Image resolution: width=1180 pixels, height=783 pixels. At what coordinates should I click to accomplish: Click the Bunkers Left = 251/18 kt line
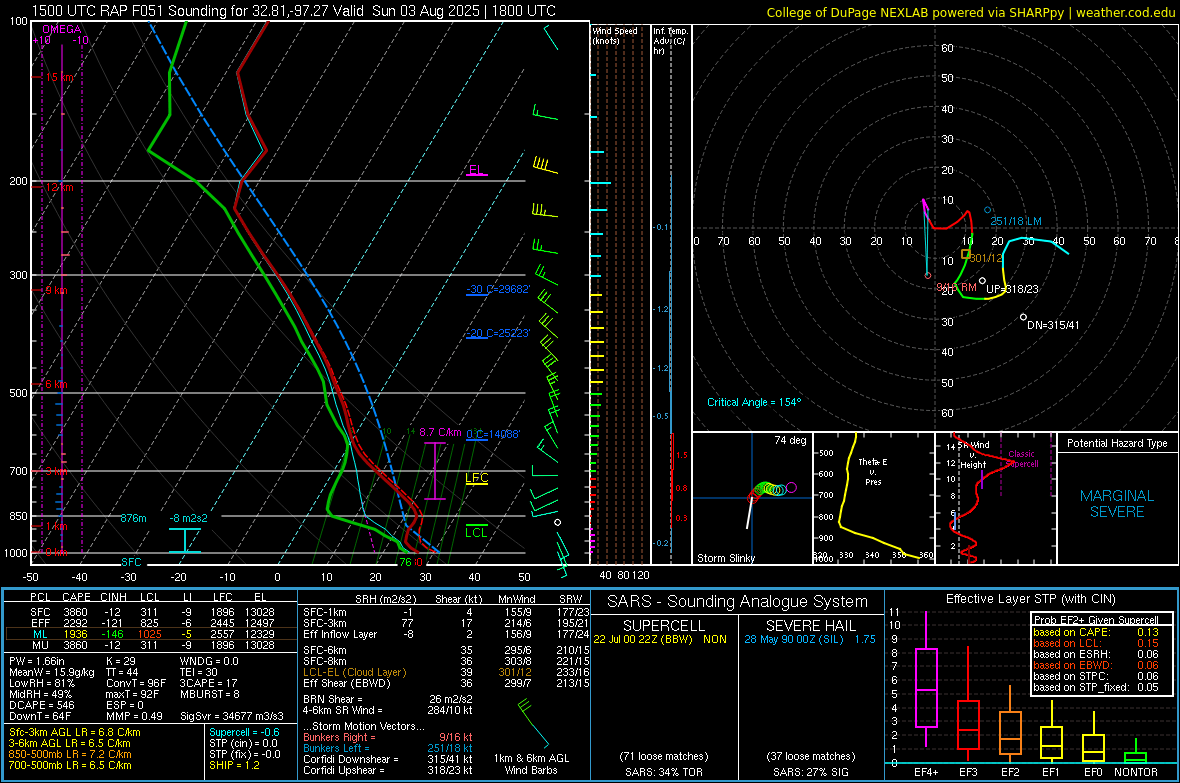[x=388, y=748]
